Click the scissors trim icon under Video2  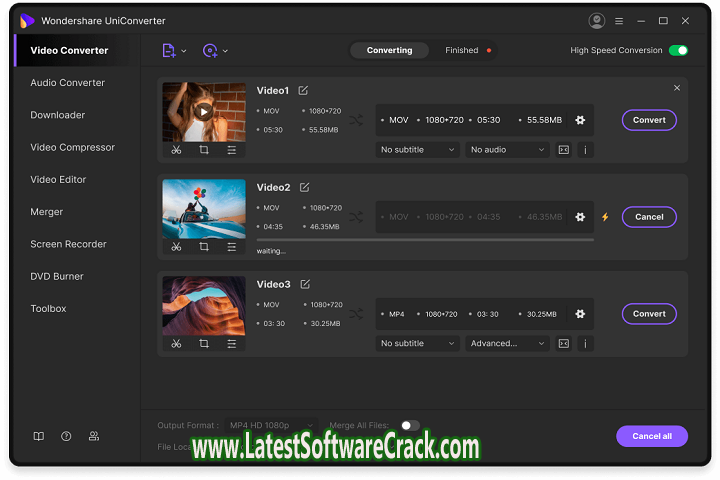176,247
